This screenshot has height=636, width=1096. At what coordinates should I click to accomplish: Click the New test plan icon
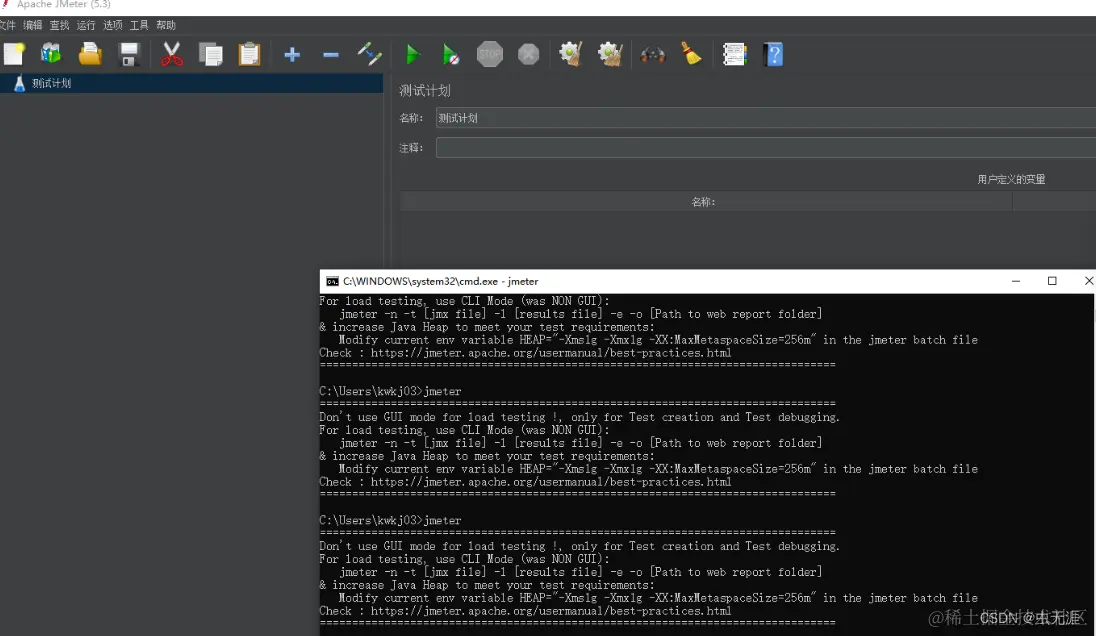coord(14,54)
